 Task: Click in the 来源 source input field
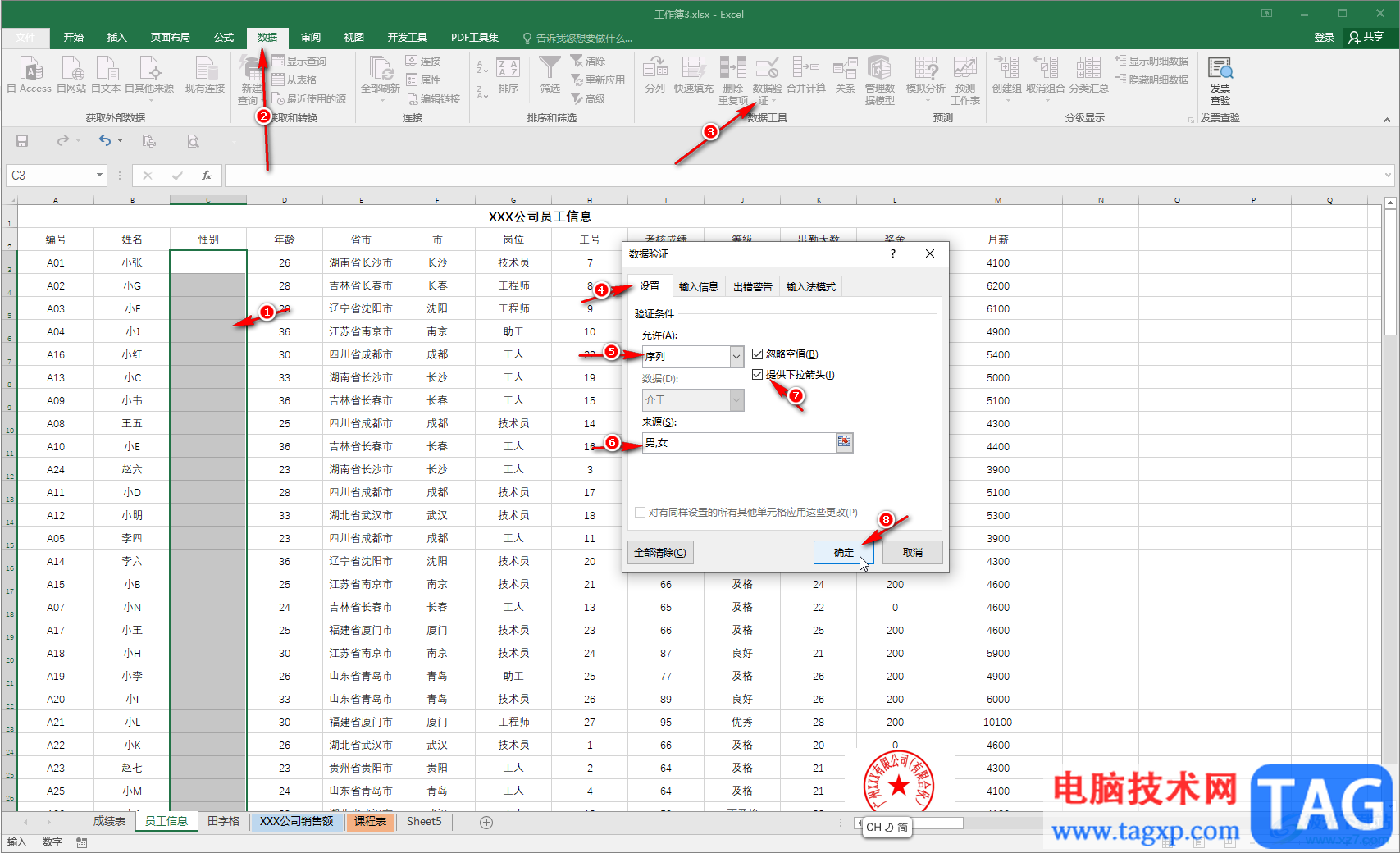click(739, 443)
